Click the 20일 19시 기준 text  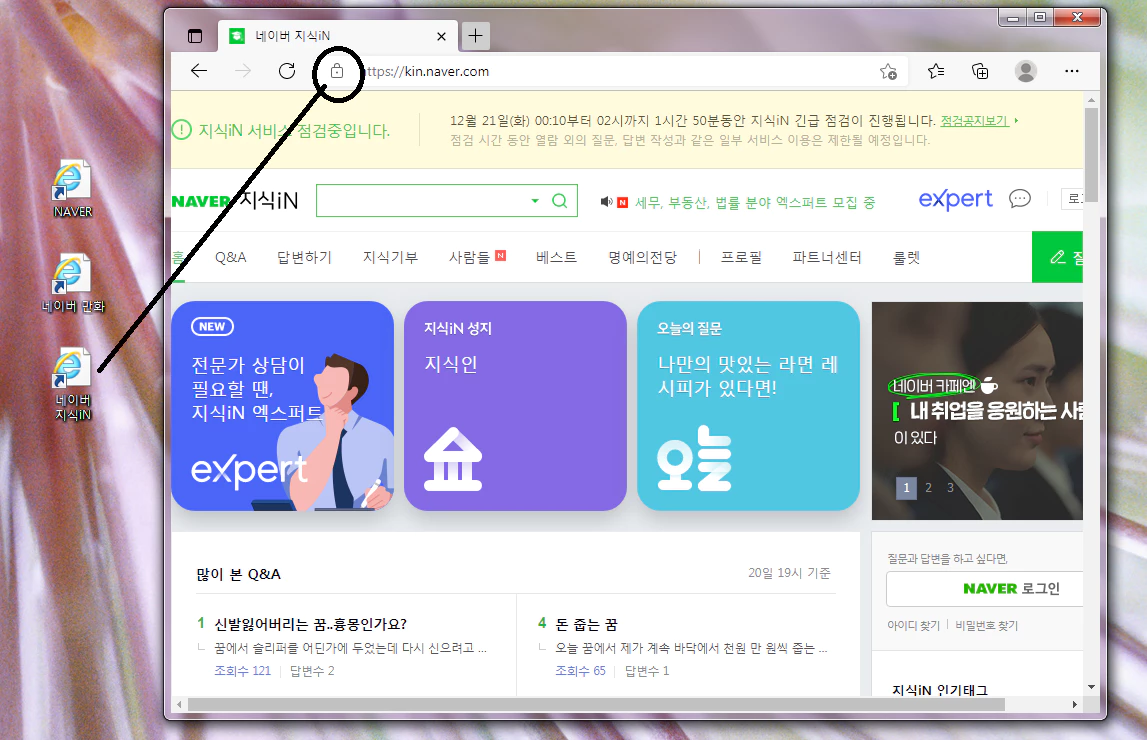[789, 573]
